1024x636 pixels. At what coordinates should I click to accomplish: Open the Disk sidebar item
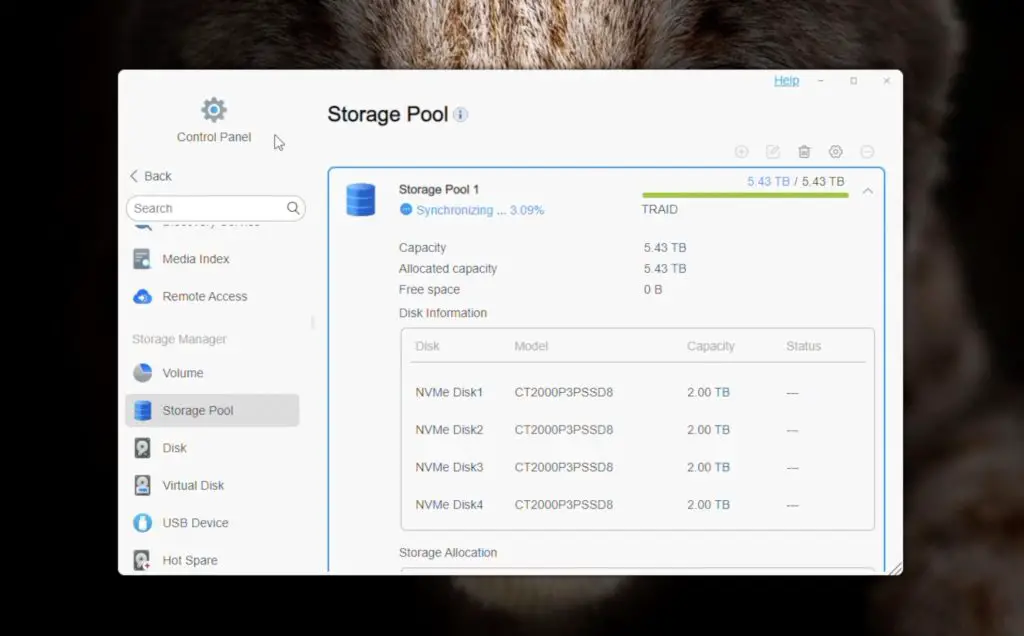174,448
